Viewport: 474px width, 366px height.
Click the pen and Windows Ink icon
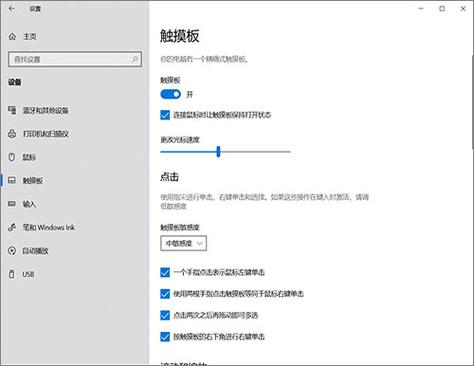[x=12, y=227]
